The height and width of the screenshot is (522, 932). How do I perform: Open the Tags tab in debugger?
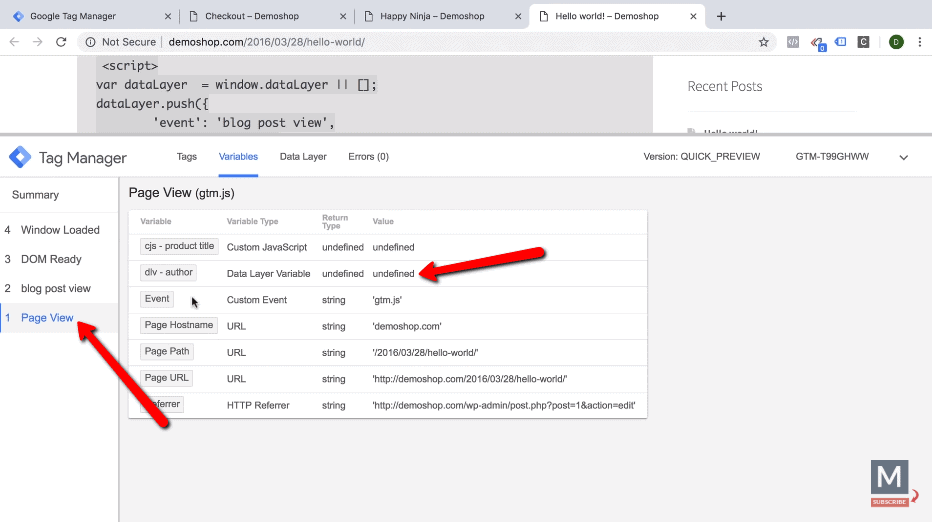click(x=187, y=157)
